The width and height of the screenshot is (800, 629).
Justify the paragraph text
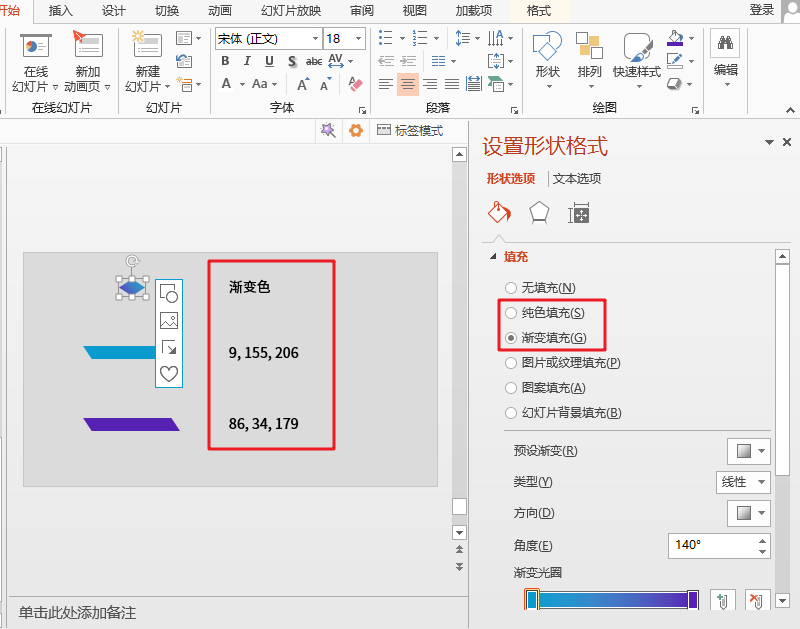[452, 84]
